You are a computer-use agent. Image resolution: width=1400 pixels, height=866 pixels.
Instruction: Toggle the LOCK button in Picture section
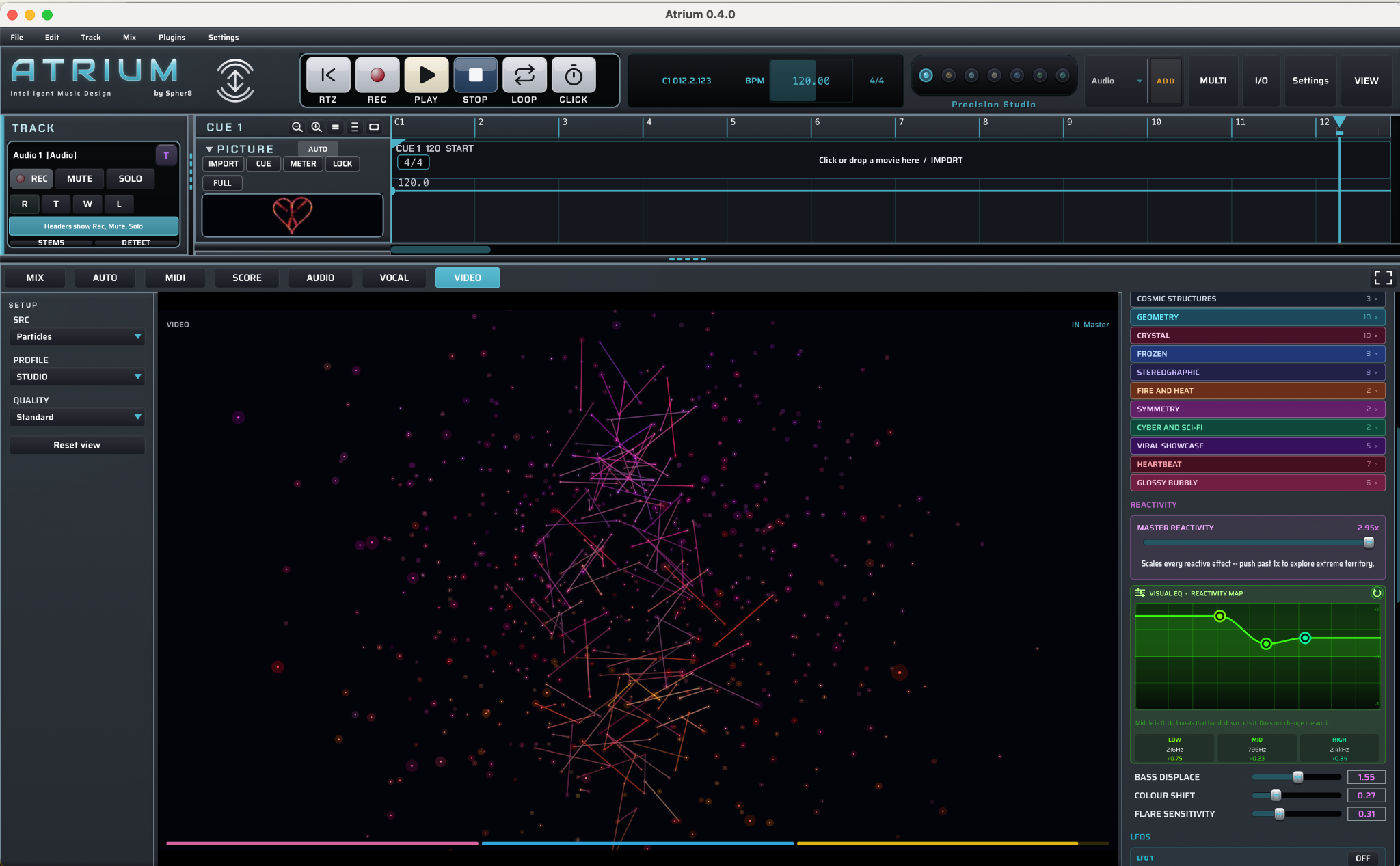coord(342,164)
